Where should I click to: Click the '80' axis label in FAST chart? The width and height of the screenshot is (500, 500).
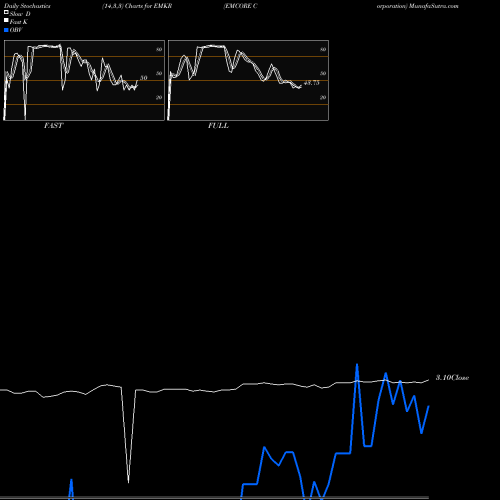[159, 49]
